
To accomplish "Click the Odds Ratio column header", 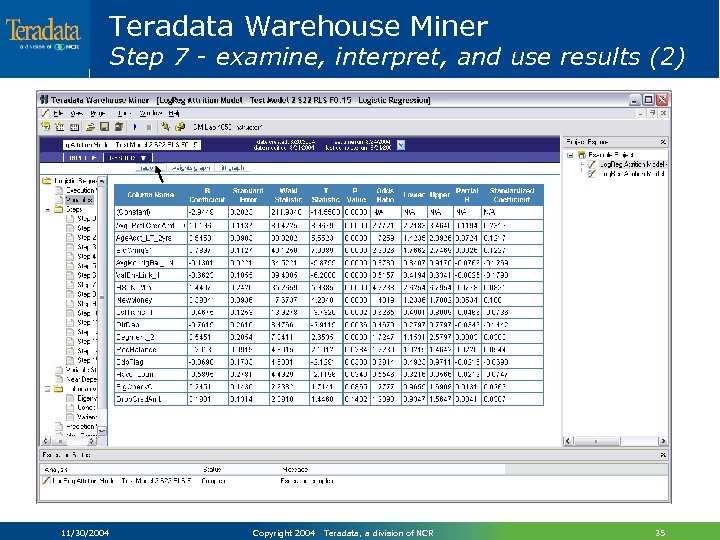I will coord(385,195).
